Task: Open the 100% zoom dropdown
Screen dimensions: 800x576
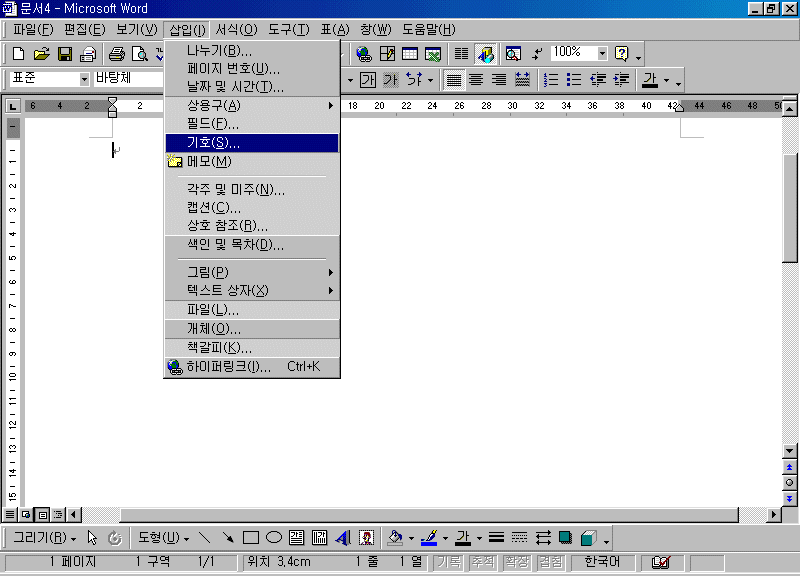Action: coord(603,53)
